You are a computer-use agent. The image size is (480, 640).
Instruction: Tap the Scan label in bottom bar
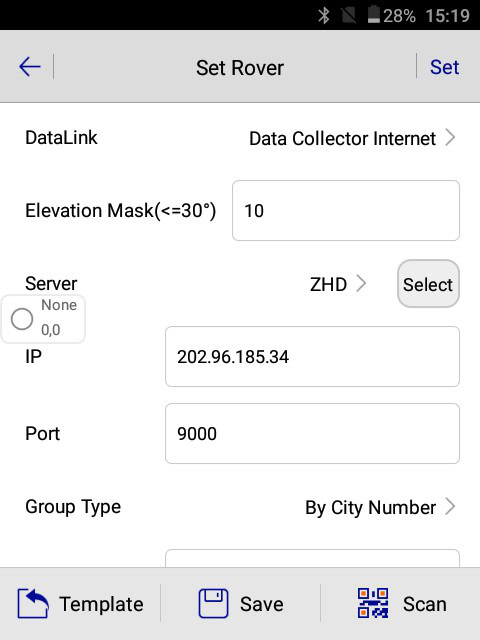424,604
